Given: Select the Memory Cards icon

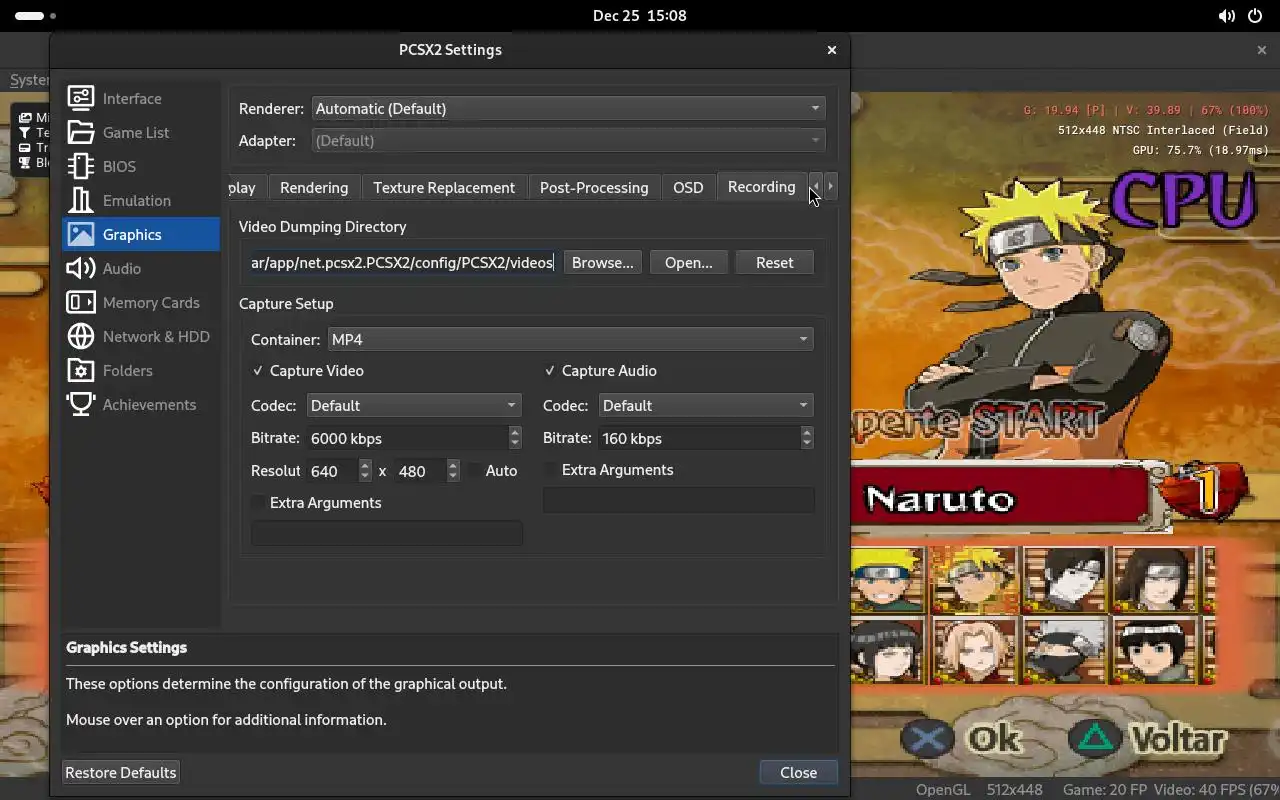Looking at the screenshot, I should pos(81,302).
